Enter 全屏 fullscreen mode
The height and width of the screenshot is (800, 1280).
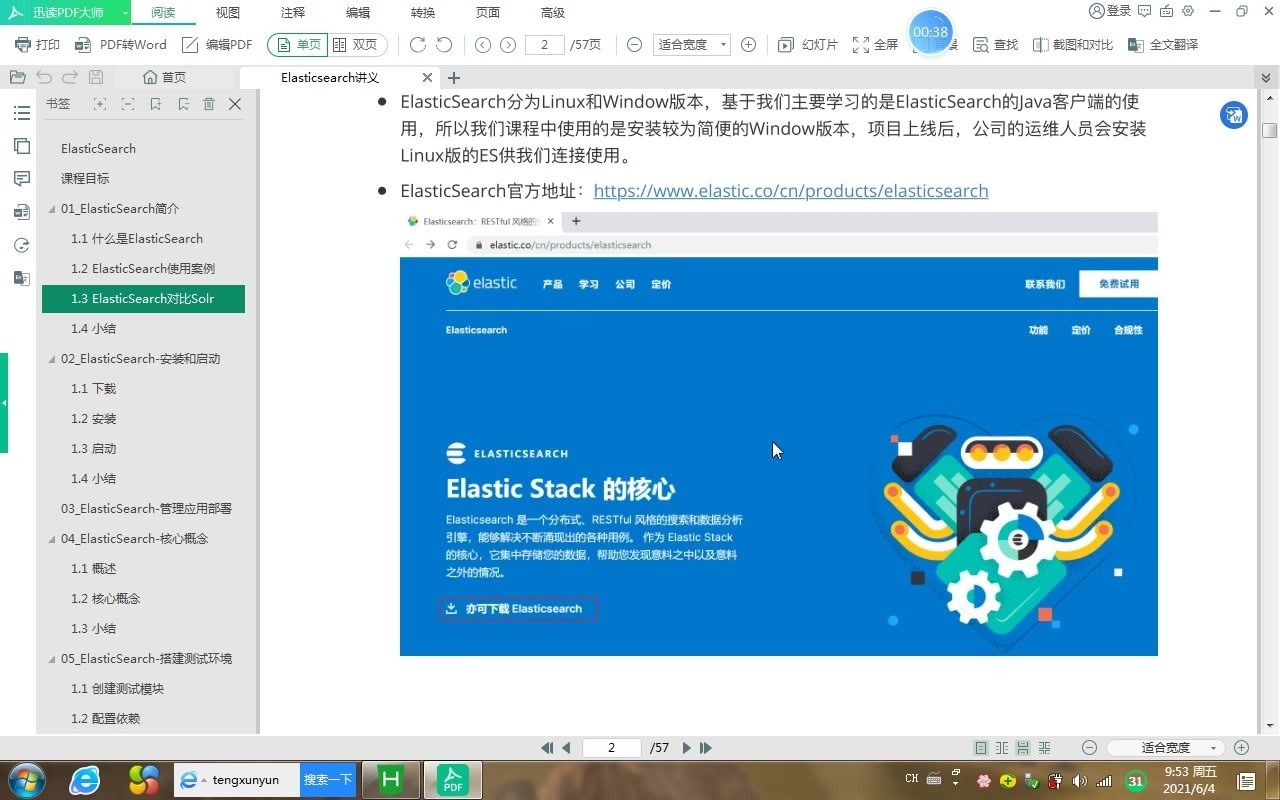pyautogui.click(x=875, y=45)
